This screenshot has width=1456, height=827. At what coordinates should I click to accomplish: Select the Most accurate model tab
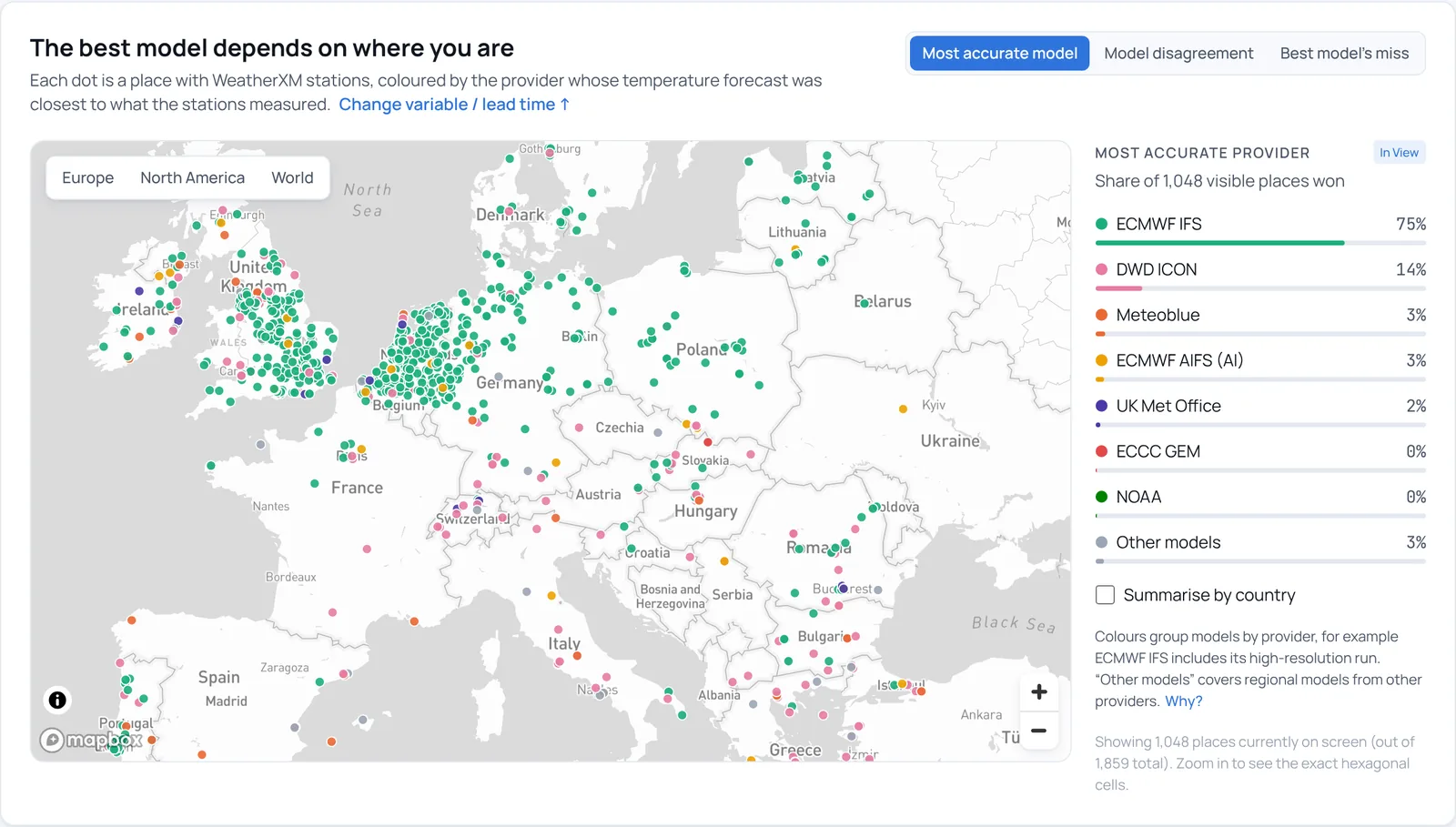tap(999, 54)
